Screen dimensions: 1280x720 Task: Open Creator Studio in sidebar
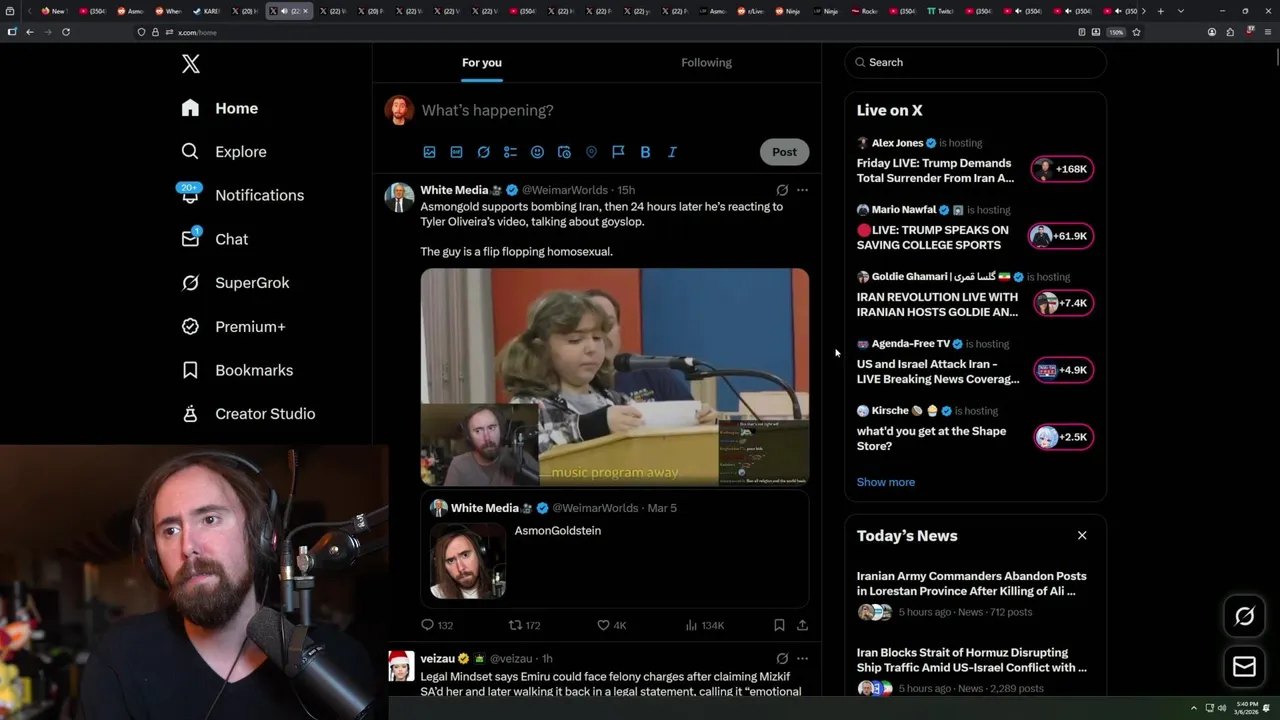(248, 414)
